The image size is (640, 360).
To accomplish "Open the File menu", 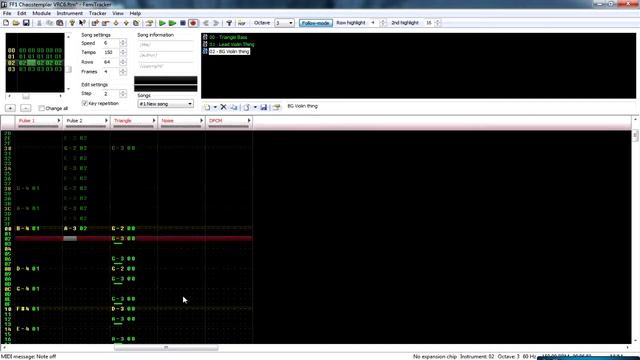I will coord(7,13).
